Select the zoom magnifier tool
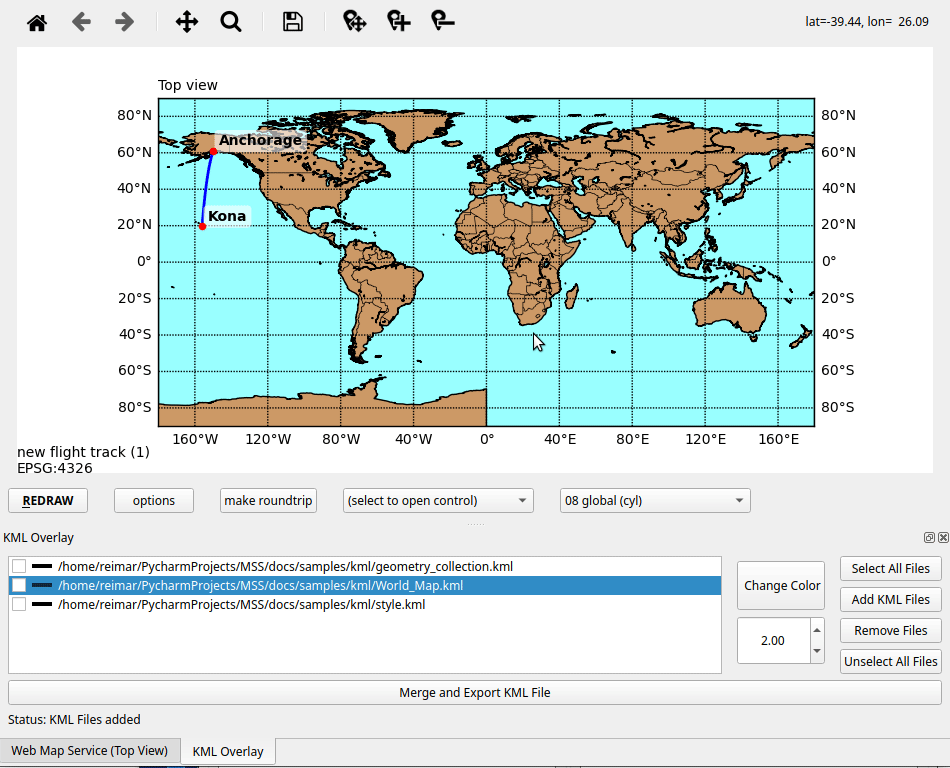The height and width of the screenshot is (768, 950). (x=231, y=22)
